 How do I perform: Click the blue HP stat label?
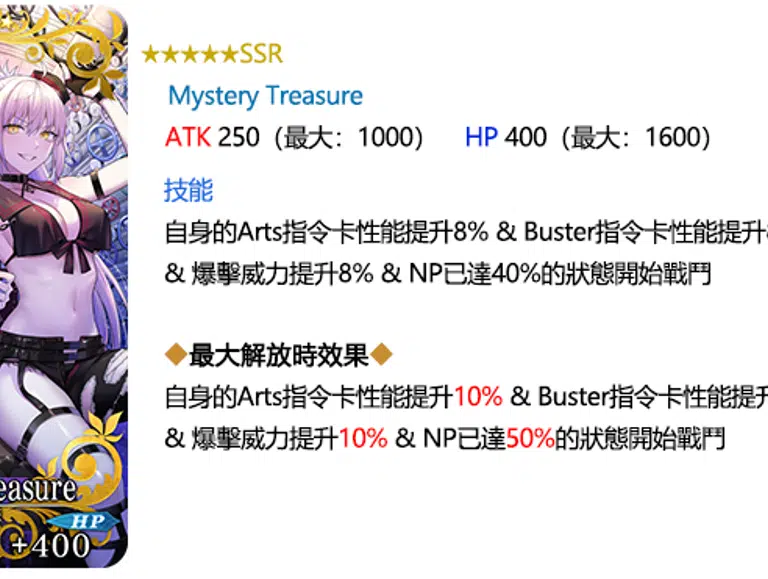point(481,137)
